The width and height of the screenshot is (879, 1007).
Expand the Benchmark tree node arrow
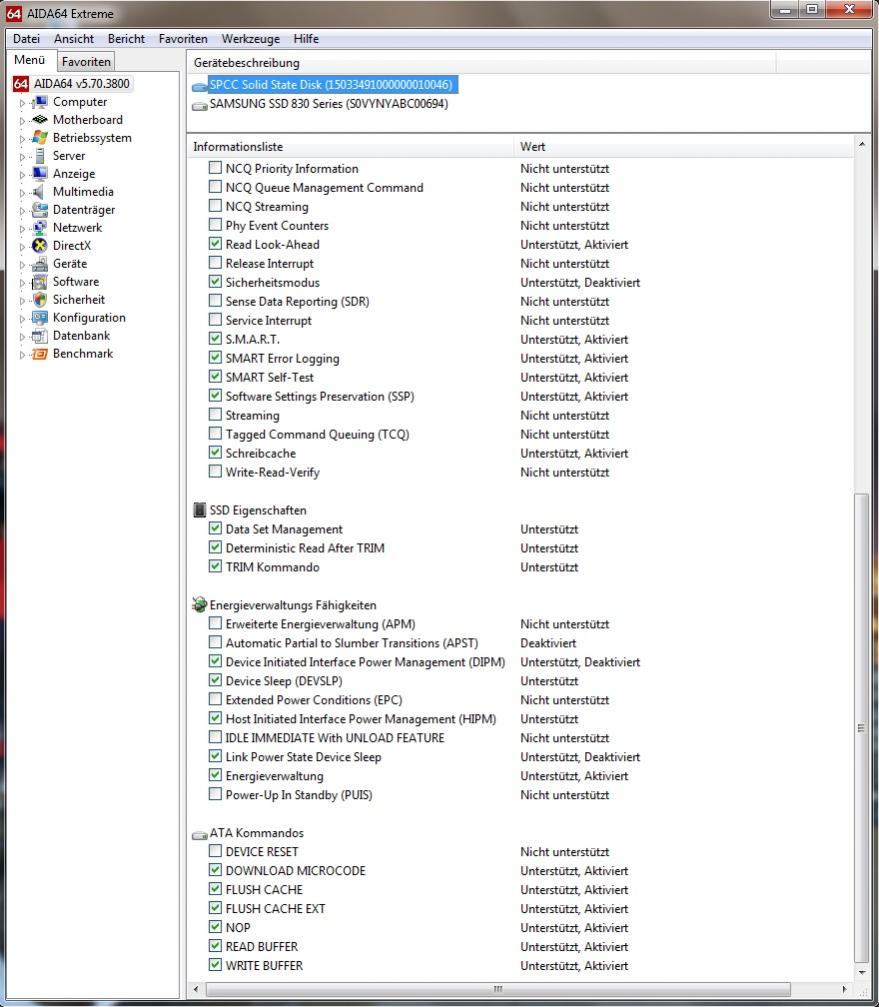pos(22,355)
